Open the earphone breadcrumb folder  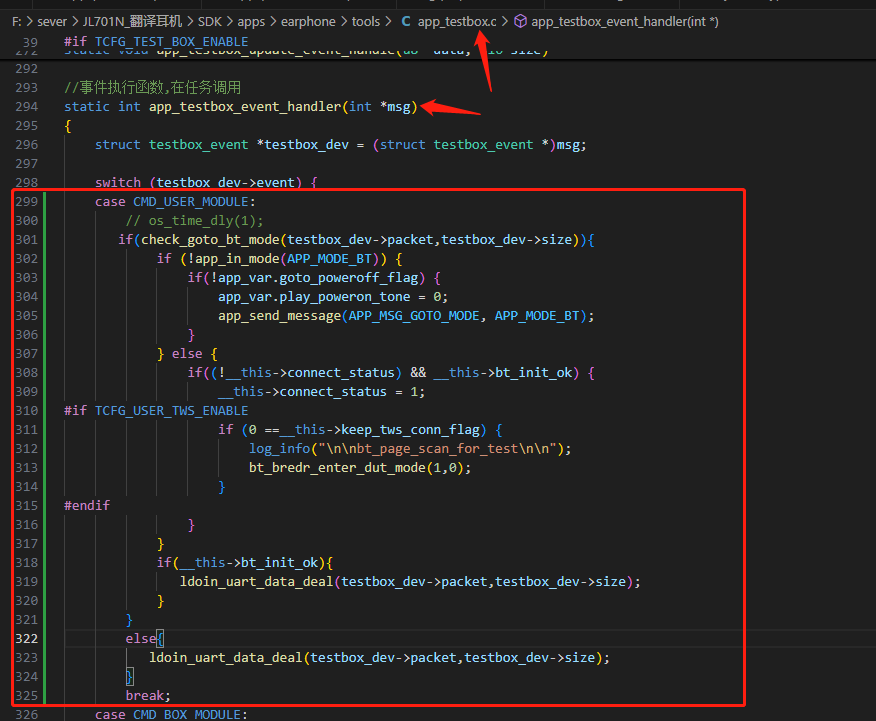pos(308,22)
